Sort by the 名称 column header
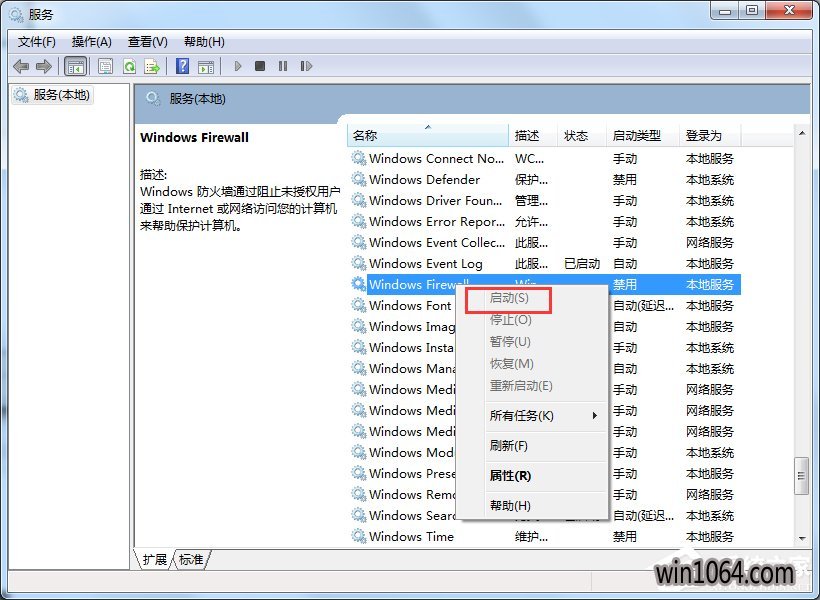This screenshot has height=600, width=820. [x=427, y=135]
